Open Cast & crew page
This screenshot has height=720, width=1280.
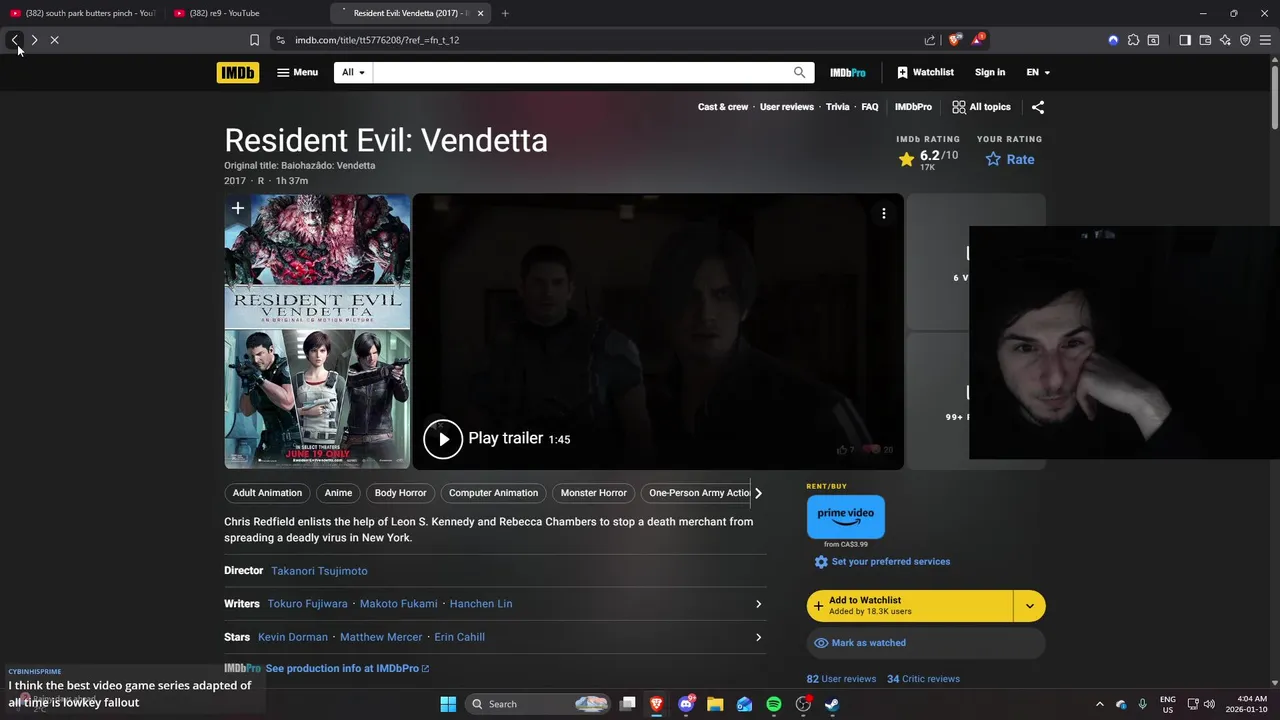click(x=723, y=107)
